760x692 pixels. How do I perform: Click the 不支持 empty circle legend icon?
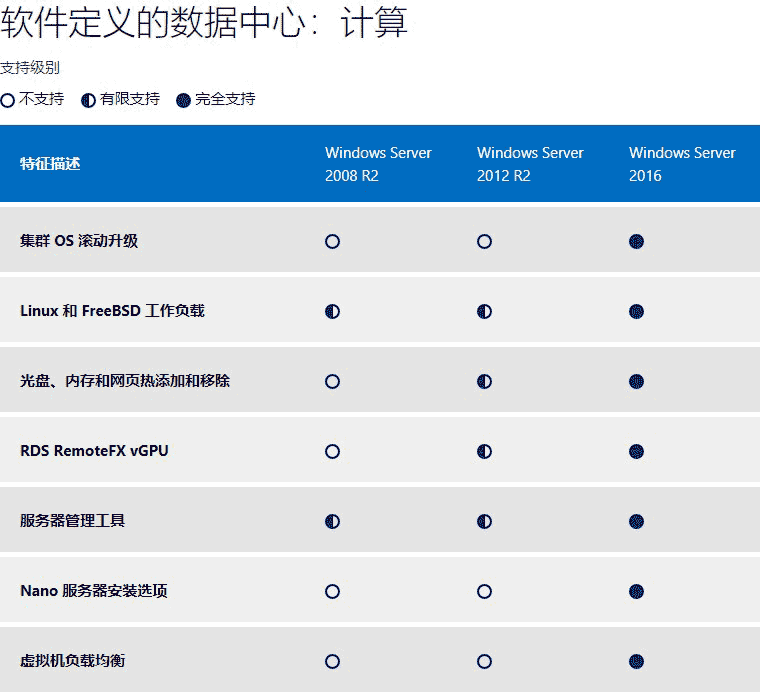8,100
